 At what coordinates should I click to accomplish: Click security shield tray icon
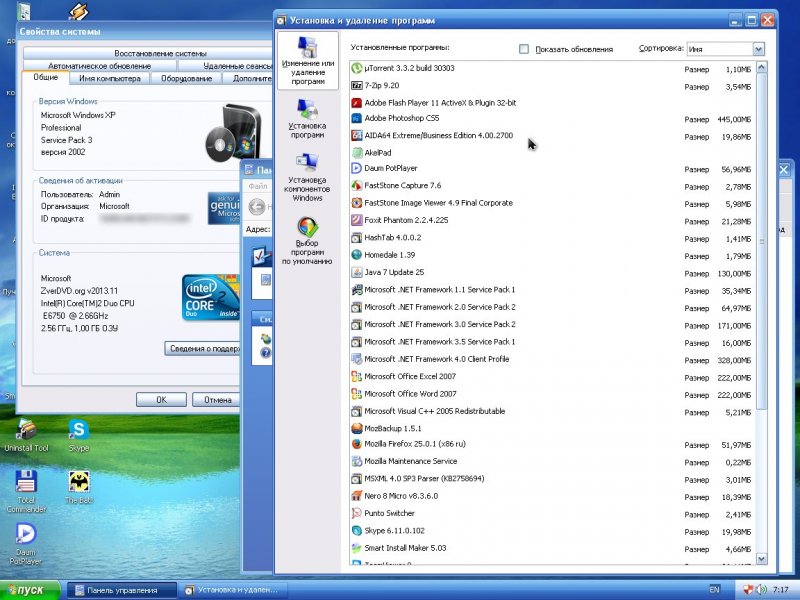[748, 590]
